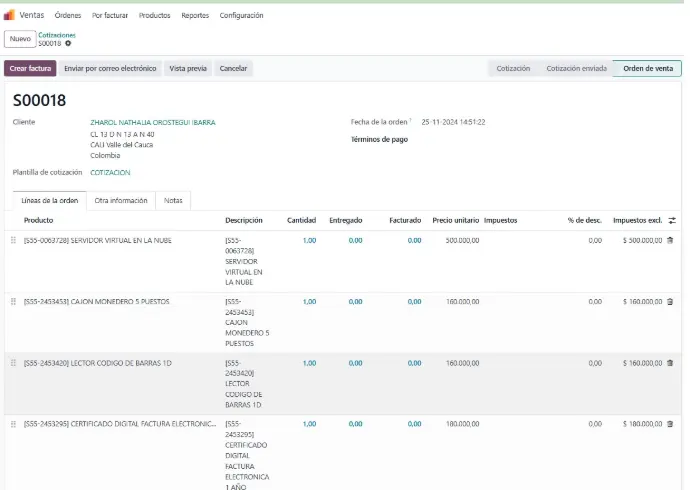Click the Descripción column header
This screenshot has width=690, height=490.
pos(244,220)
